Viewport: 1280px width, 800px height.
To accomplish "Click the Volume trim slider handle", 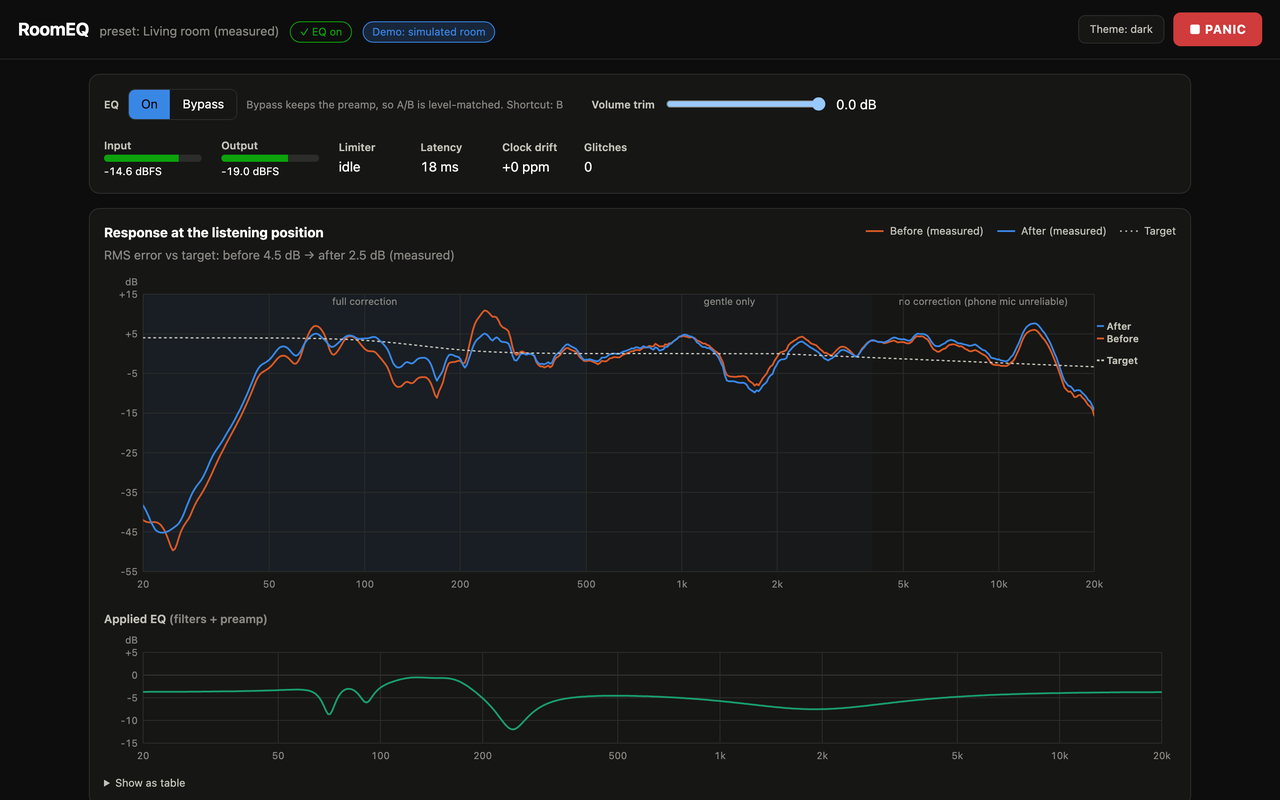I will pyautogui.click(x=819, y=104).
